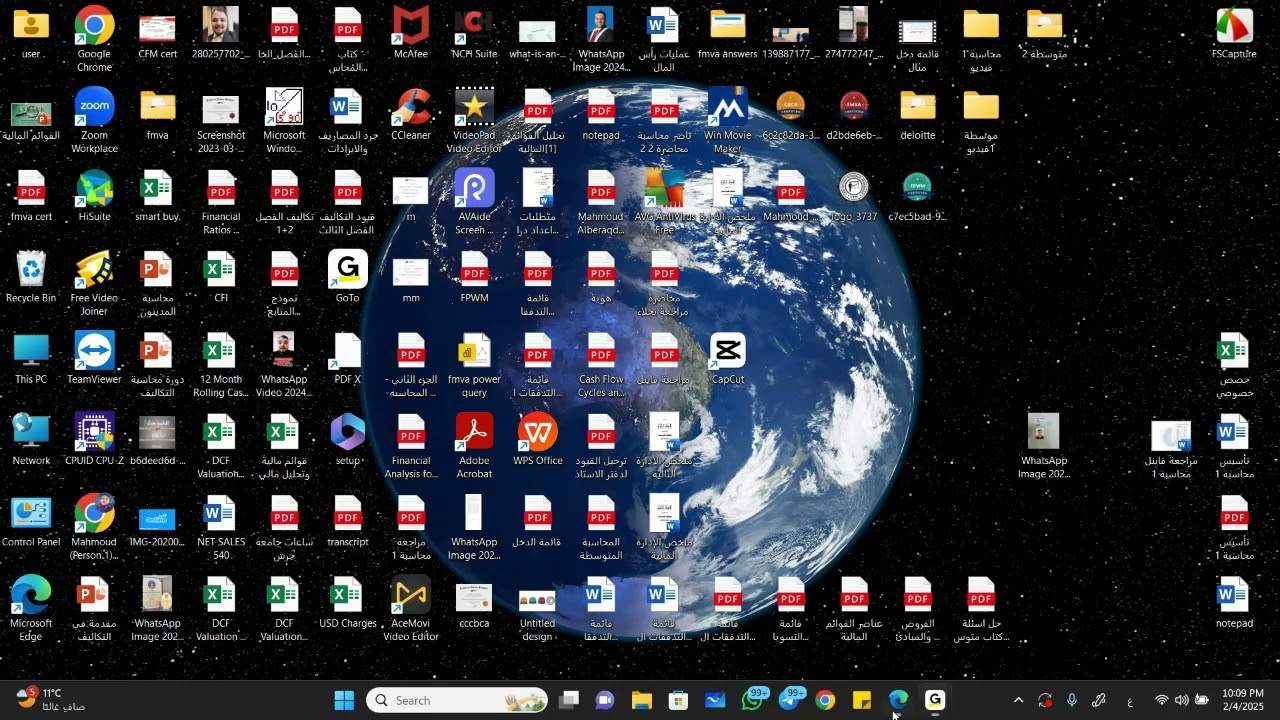Switch to the GoTo app in the taskbar
Screen dimensions: 1280x720
[x=935, y=700]
